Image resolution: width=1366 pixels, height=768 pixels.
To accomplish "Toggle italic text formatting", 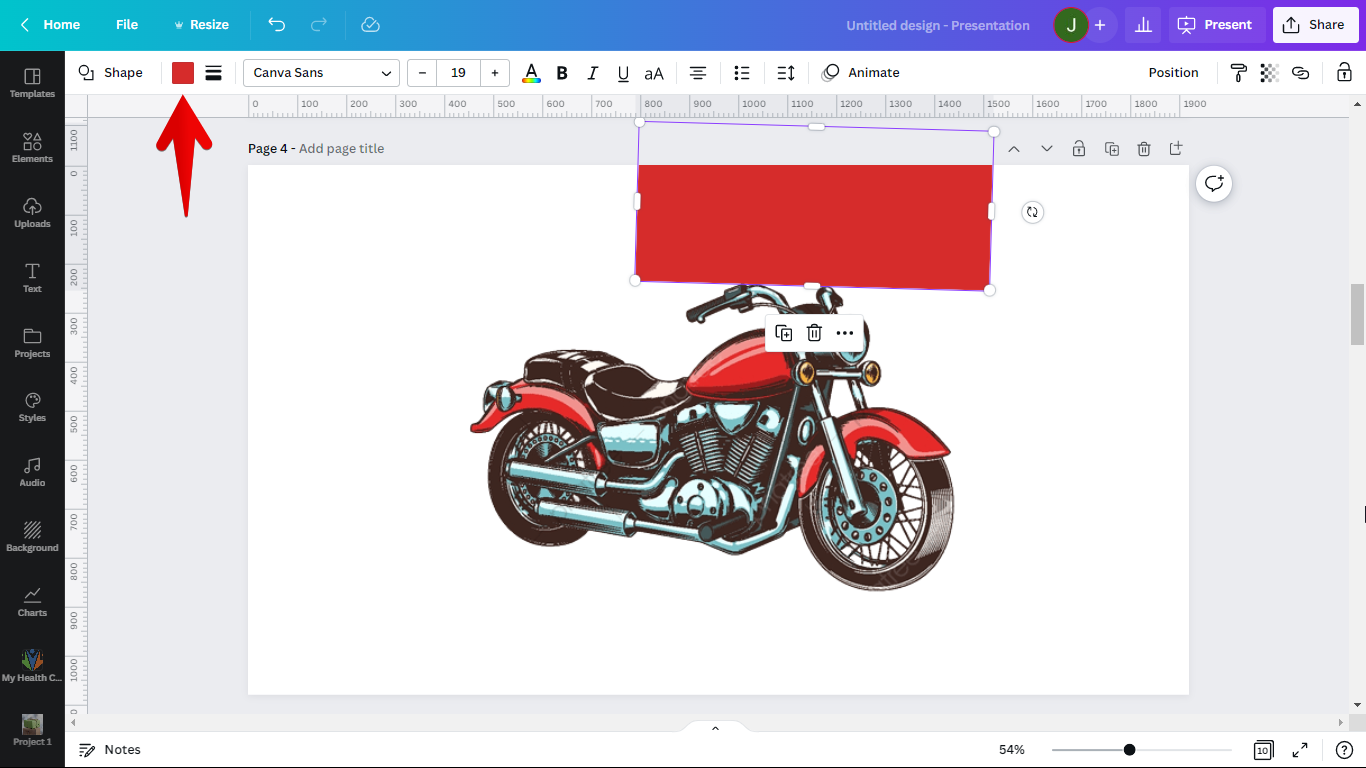I will 592,73.
